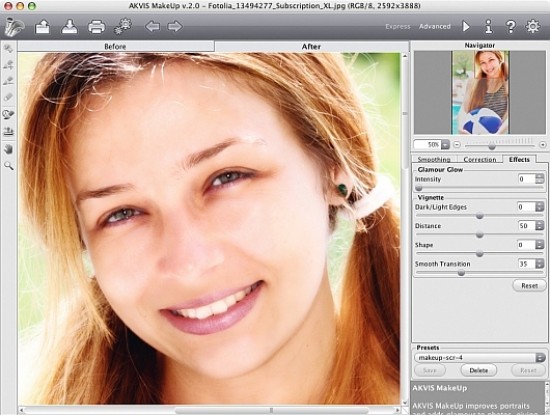Viewport: 550px width, 415px height.
Task: Zoom in with the navigator plus button
Action: [543, 145]
